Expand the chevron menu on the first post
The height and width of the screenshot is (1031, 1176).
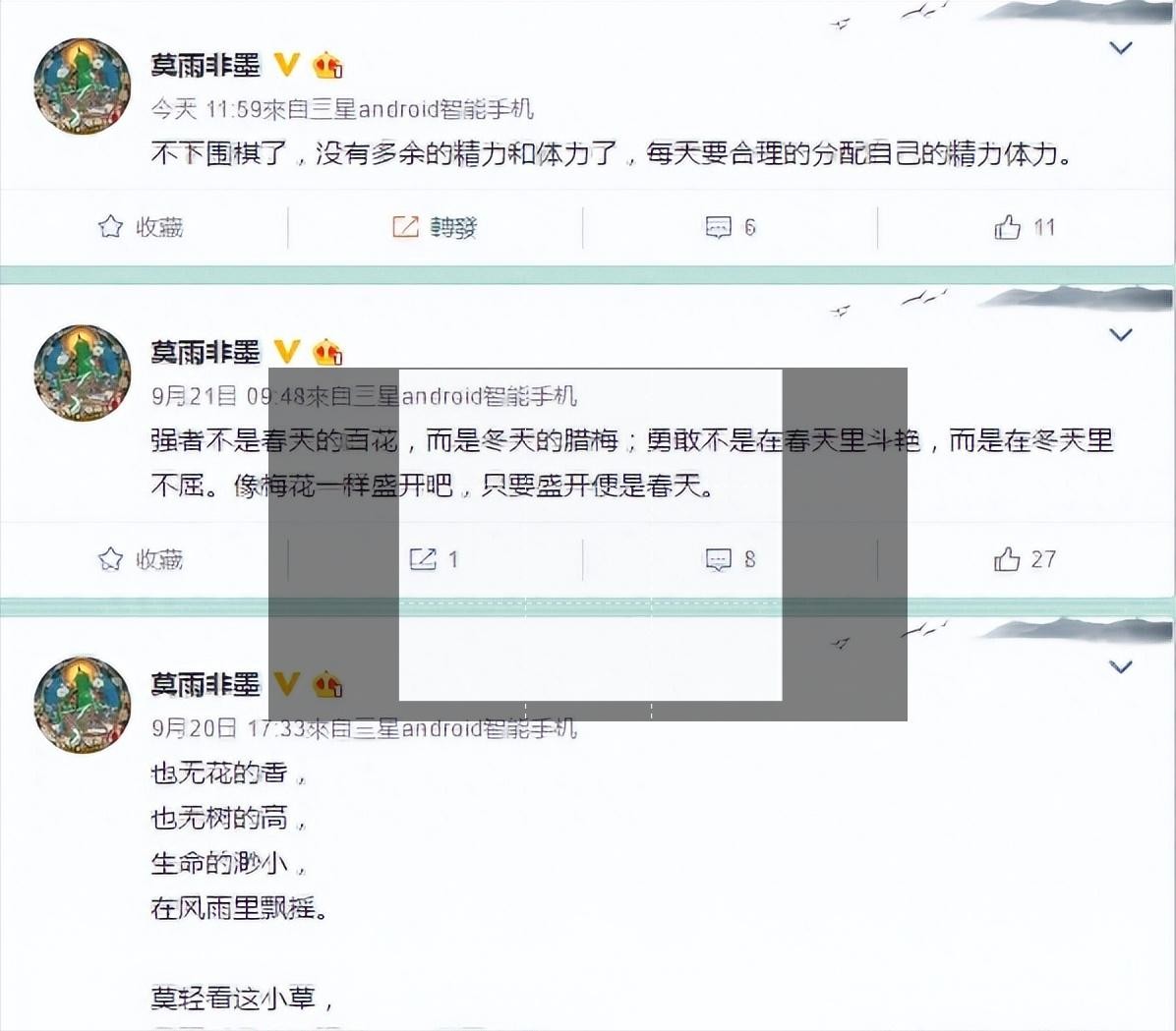(1121, 48)
